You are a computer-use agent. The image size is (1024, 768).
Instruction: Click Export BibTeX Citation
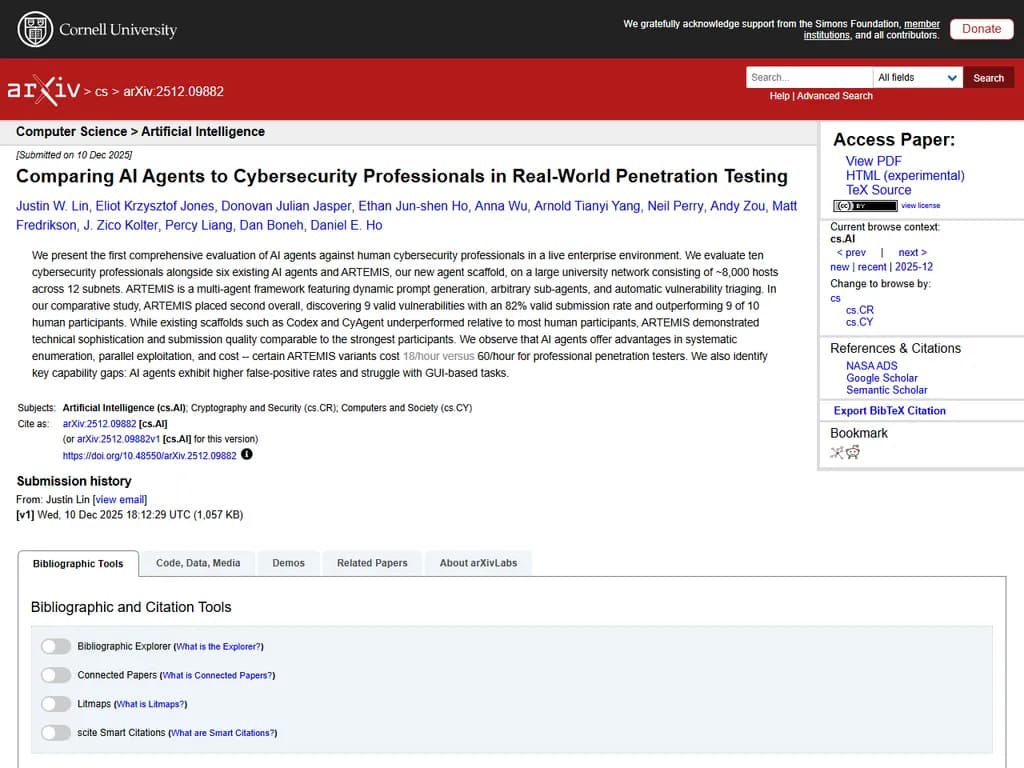click(x=889, y=411)
